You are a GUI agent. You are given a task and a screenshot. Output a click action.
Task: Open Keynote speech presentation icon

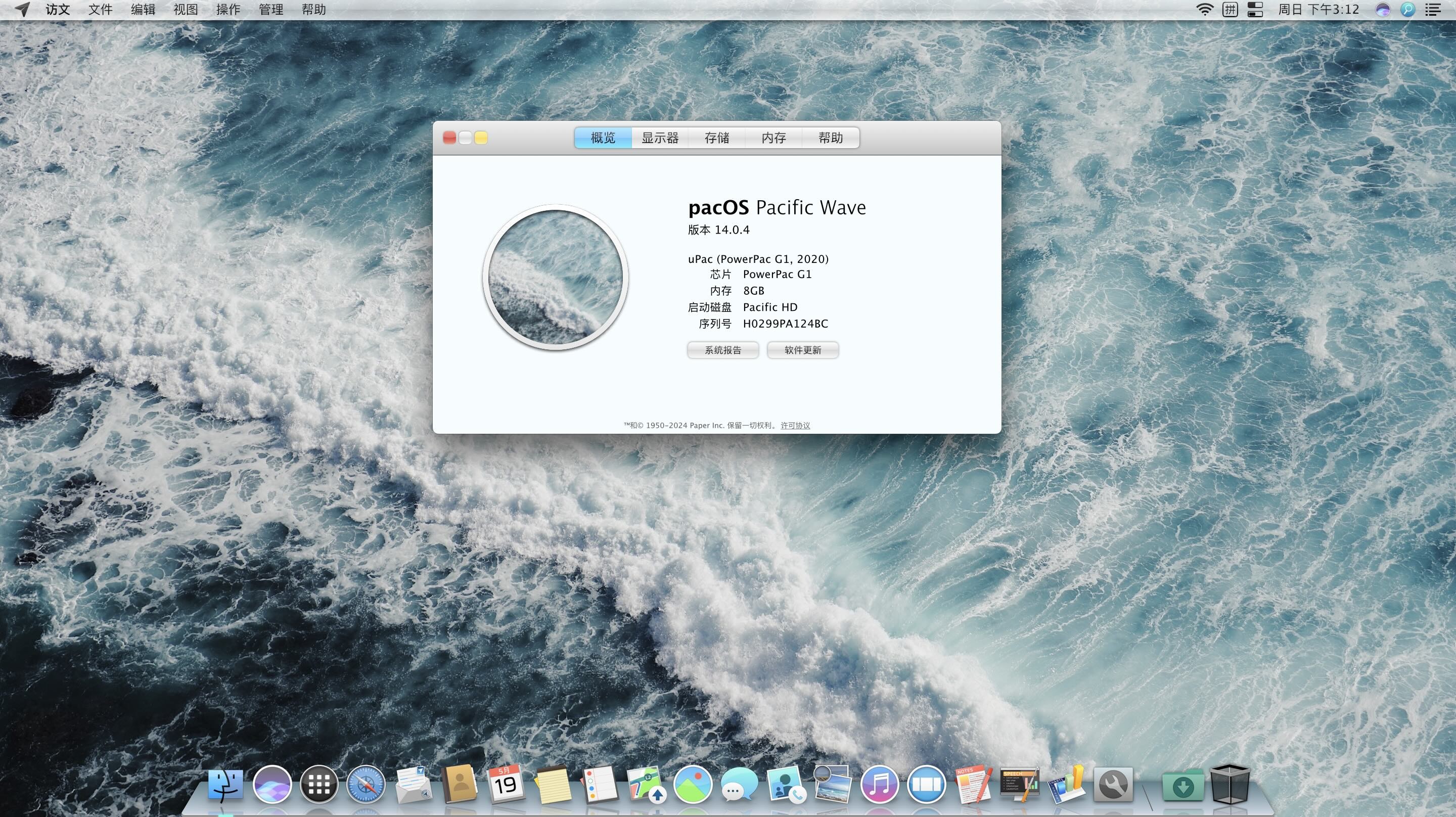(x=1020, y=784)
